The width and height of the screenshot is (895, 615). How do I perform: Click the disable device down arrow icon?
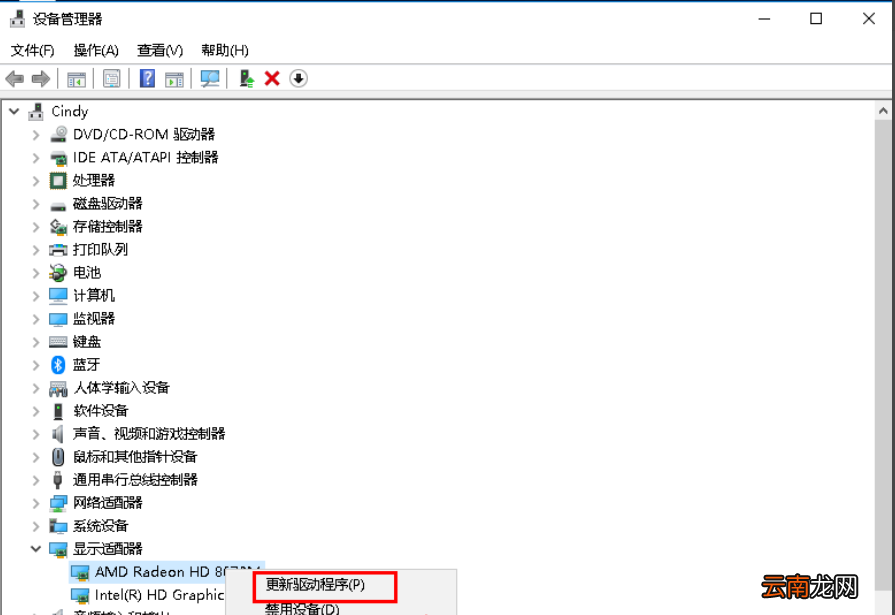point(299,78)
